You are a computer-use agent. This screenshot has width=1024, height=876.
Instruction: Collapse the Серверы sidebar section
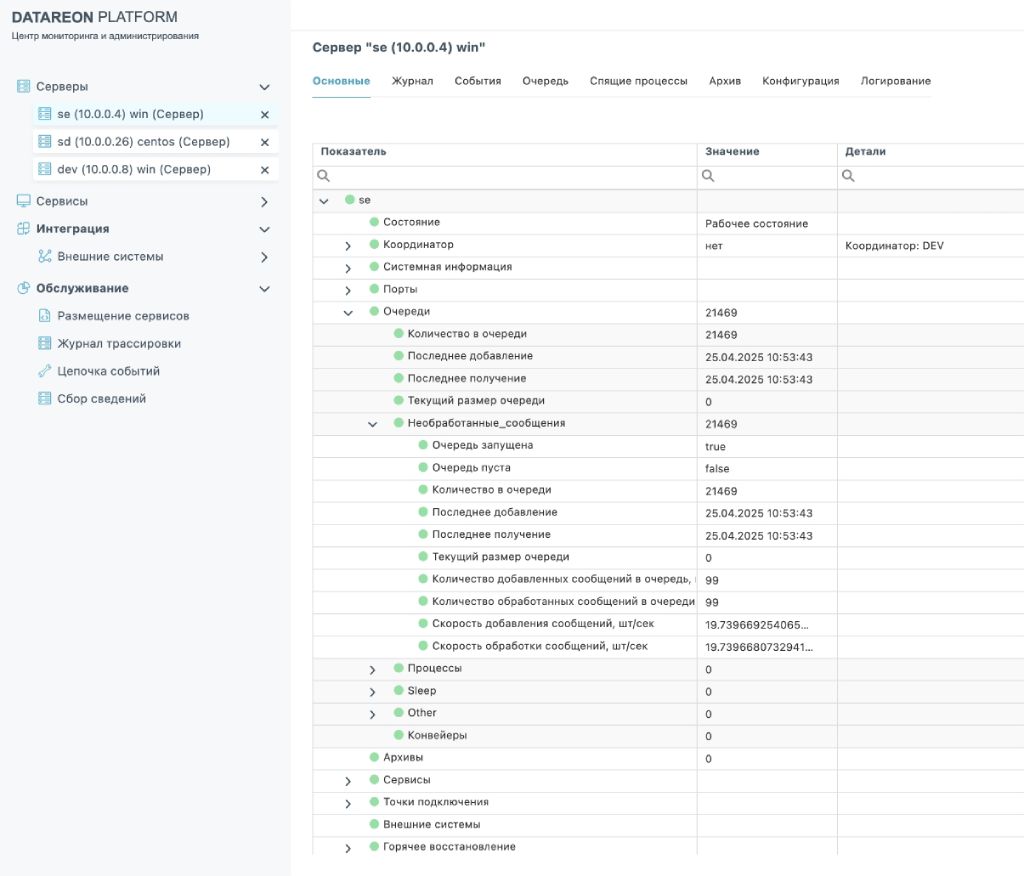[x=264, y=87]
